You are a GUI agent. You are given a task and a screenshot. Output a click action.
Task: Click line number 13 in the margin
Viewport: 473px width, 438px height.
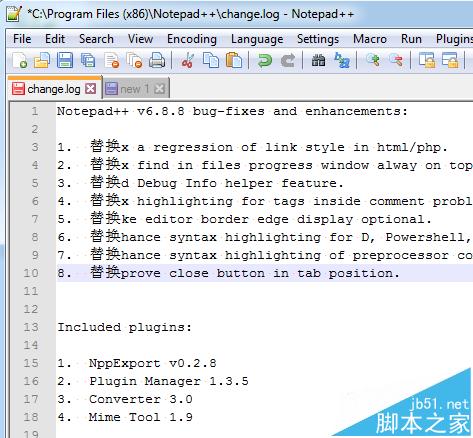pyautogui.click(x=31, y=327)
